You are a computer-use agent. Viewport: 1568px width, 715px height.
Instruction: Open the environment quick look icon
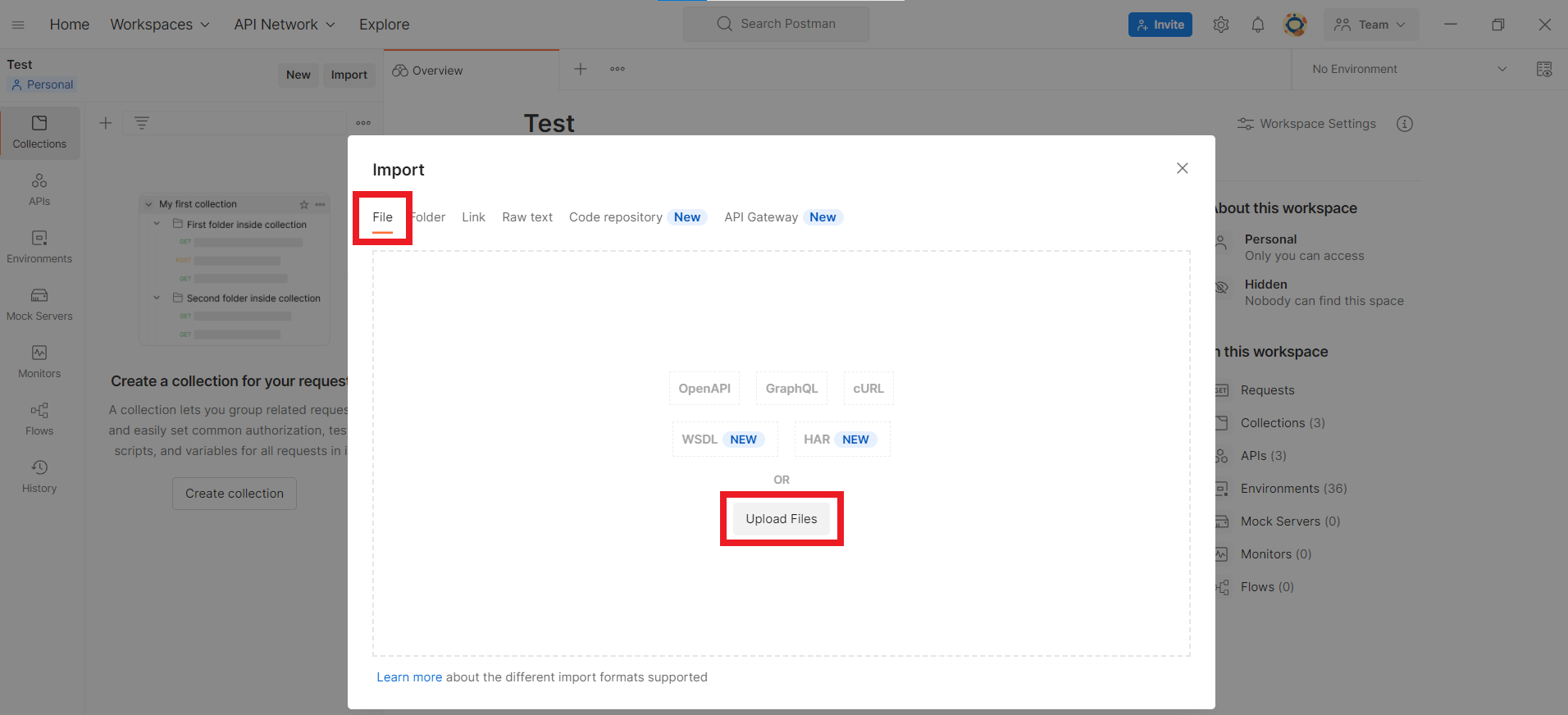click(1544, 69)
